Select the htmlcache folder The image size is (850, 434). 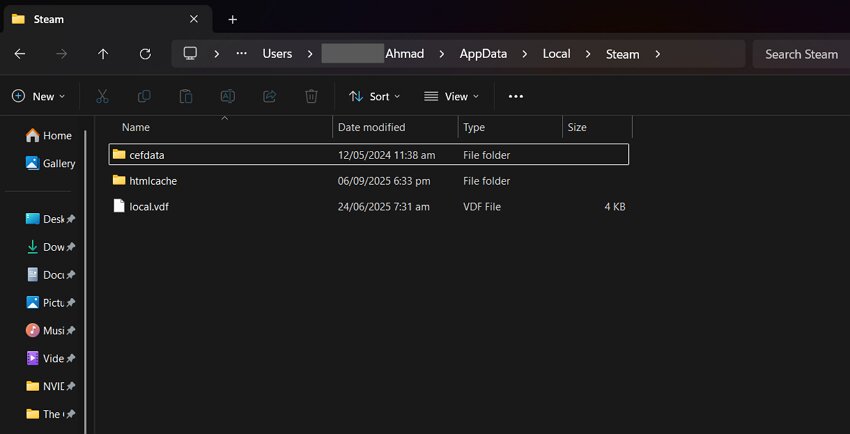tap(369, 180)
